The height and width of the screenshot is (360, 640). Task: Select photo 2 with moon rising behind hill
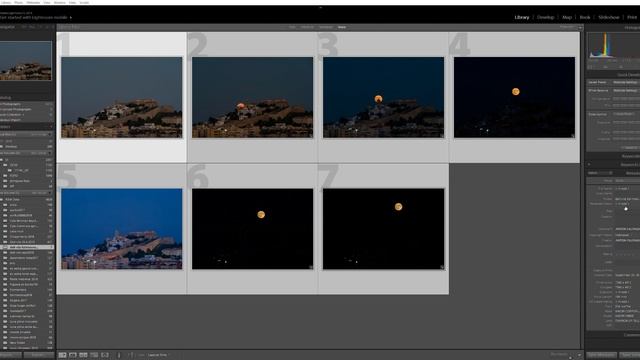252,97
